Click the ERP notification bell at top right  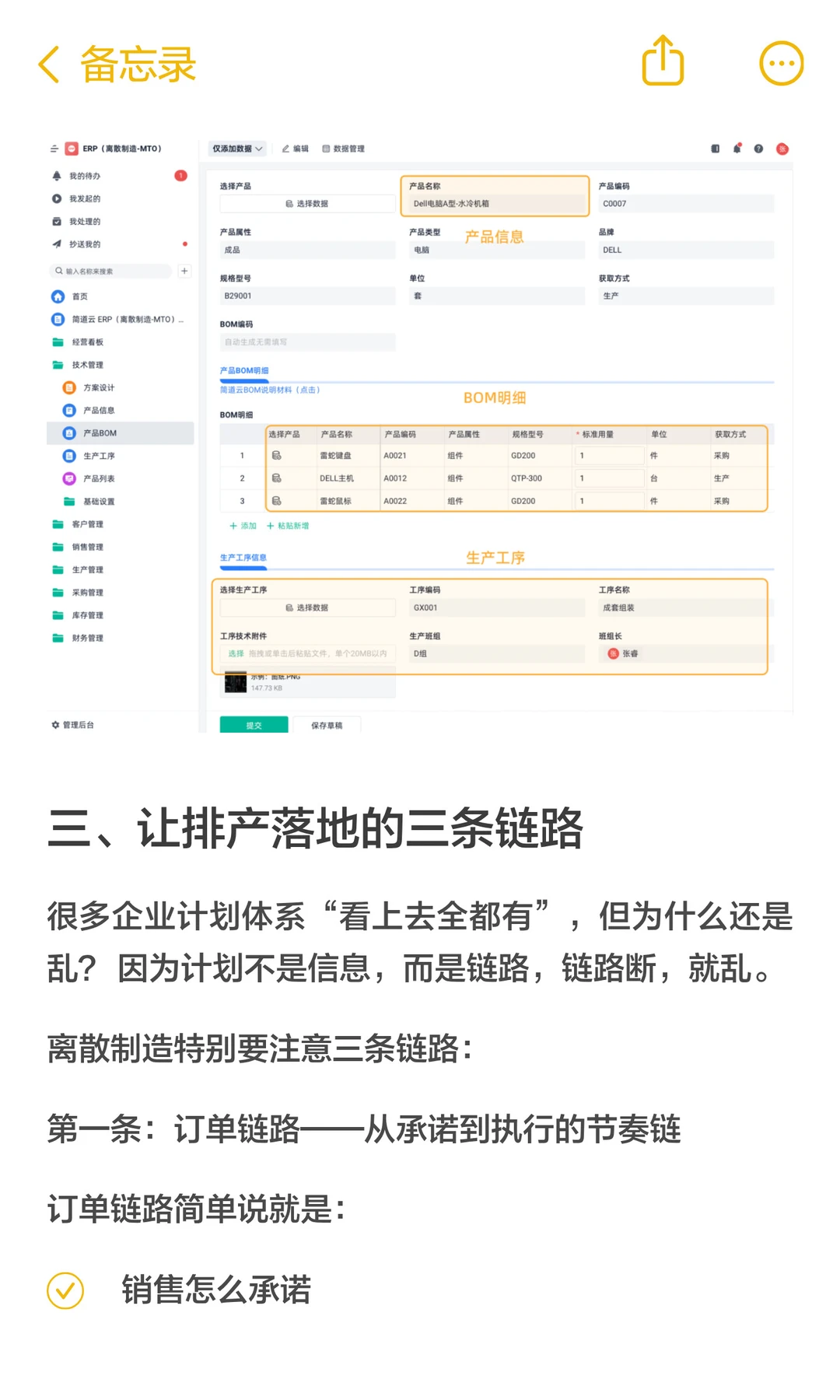(x=737, y=148)
